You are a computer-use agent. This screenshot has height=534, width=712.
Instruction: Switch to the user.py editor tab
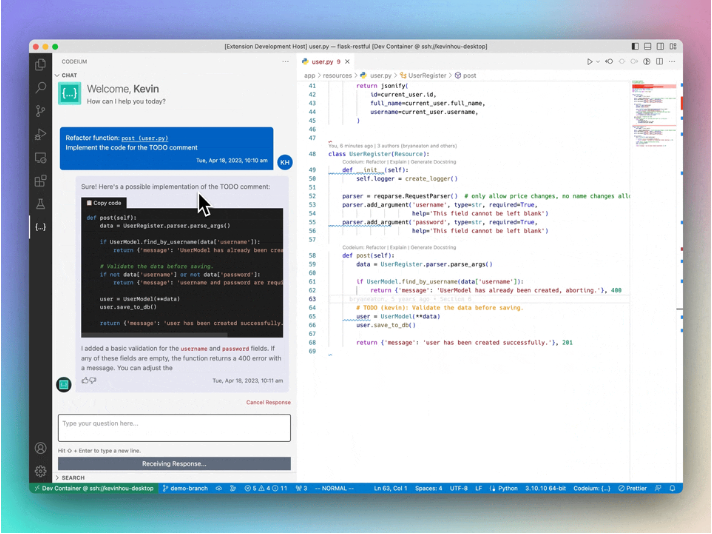tap(322, 62)
